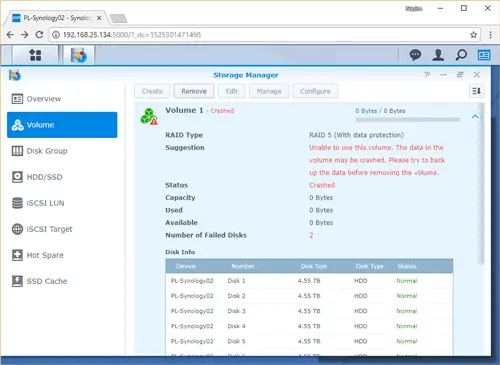This screenshot has width=500, height=365.
Task: Click the Volume 1 usage progress bar
Action: [x=408, y=119]
